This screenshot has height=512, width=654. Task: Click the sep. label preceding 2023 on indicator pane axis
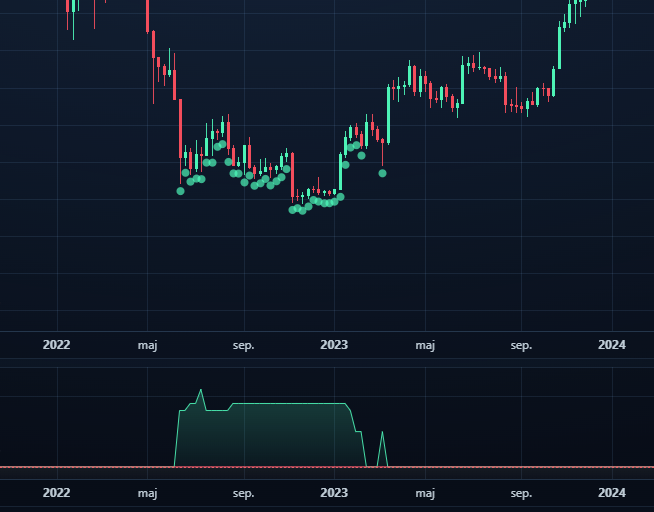click(244, 494)
